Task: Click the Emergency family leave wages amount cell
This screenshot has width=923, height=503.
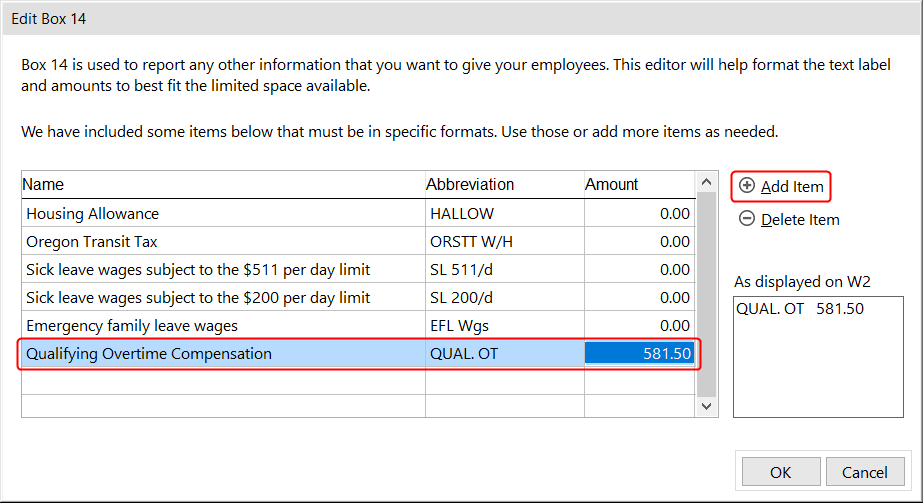Action: tap(639, 326)
